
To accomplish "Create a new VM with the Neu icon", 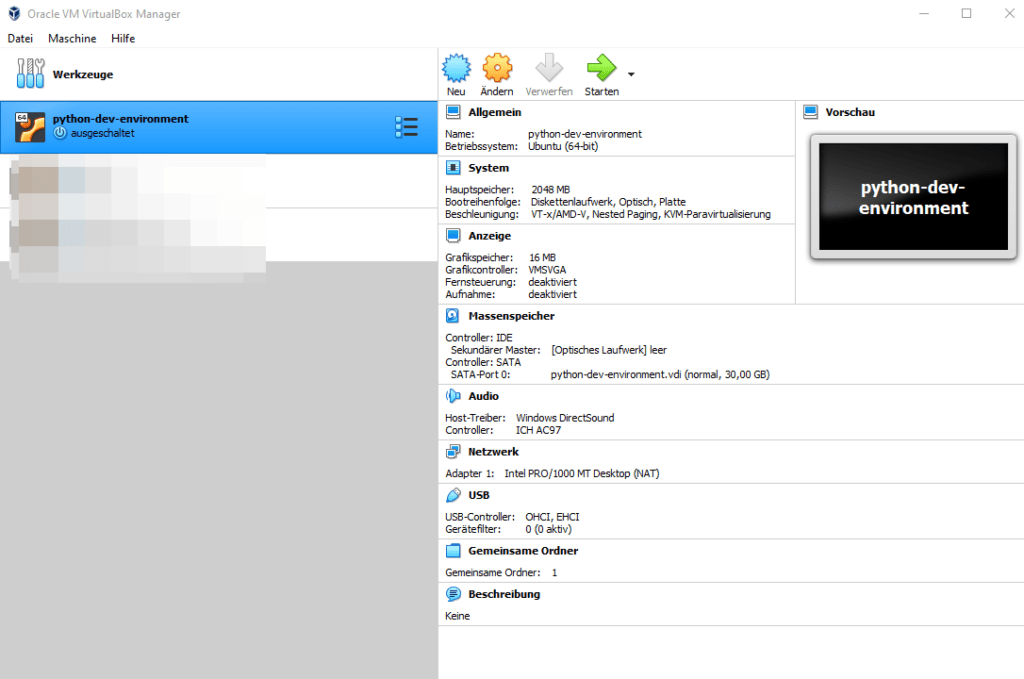I will [x=456, y=68].
